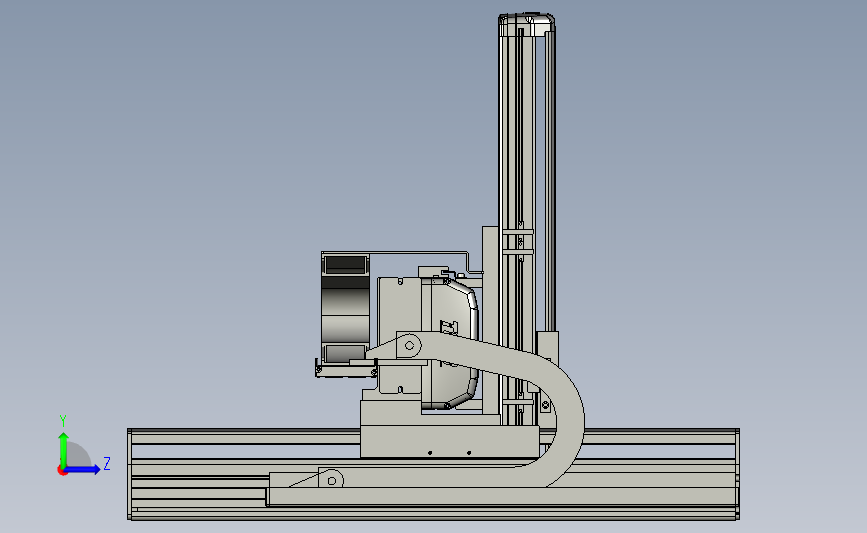The width and height of the screenshot is (867, 533).
Task: Click the blue Z axis arrow
Action: [83, 469]
